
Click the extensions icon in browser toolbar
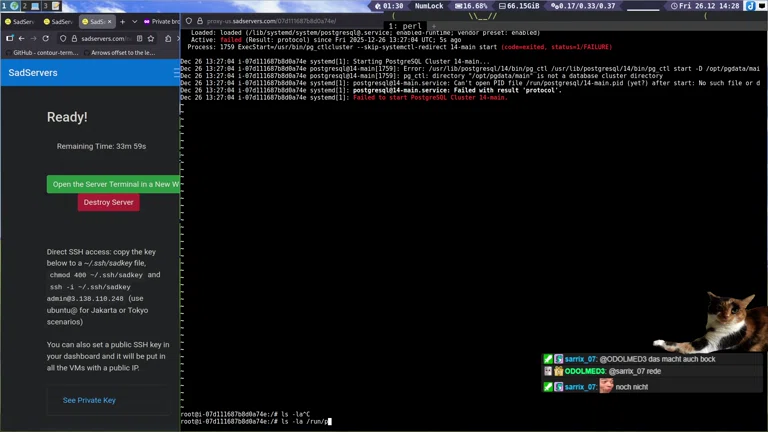click(x=168, y=38)
